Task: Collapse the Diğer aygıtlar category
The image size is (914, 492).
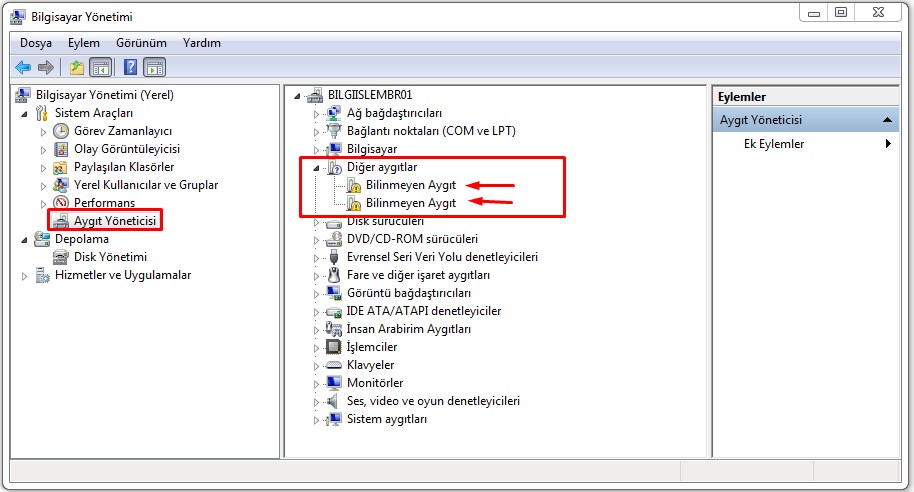Action: click(317, 168)
